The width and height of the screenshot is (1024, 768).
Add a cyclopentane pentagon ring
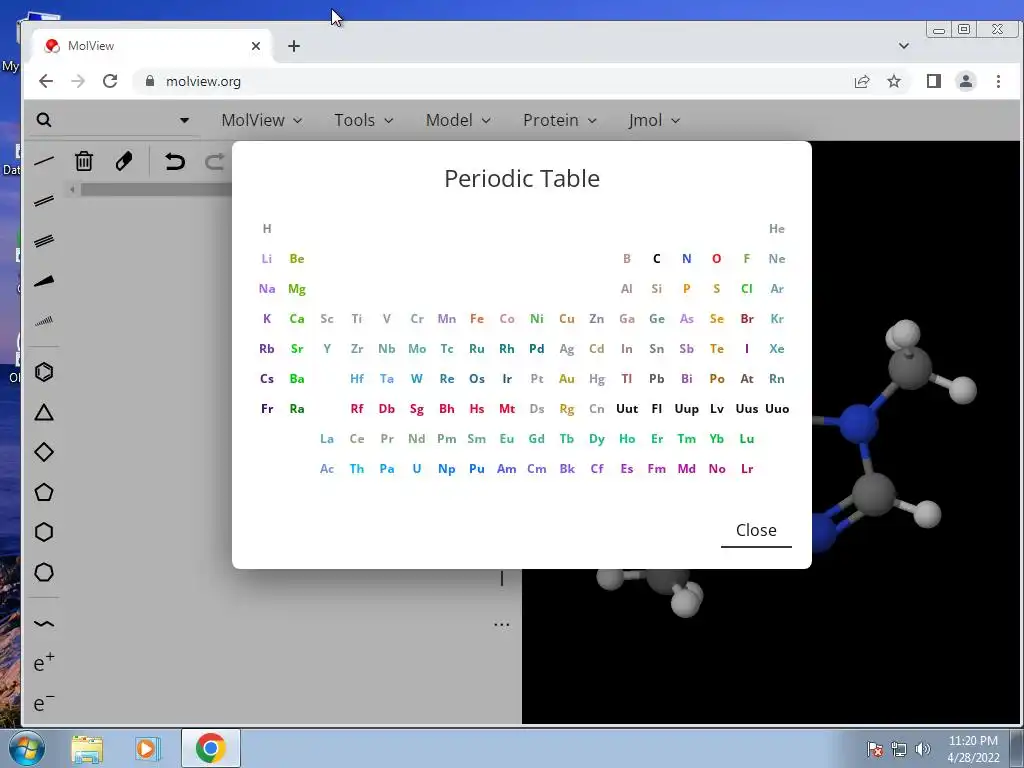click(44, 492)
